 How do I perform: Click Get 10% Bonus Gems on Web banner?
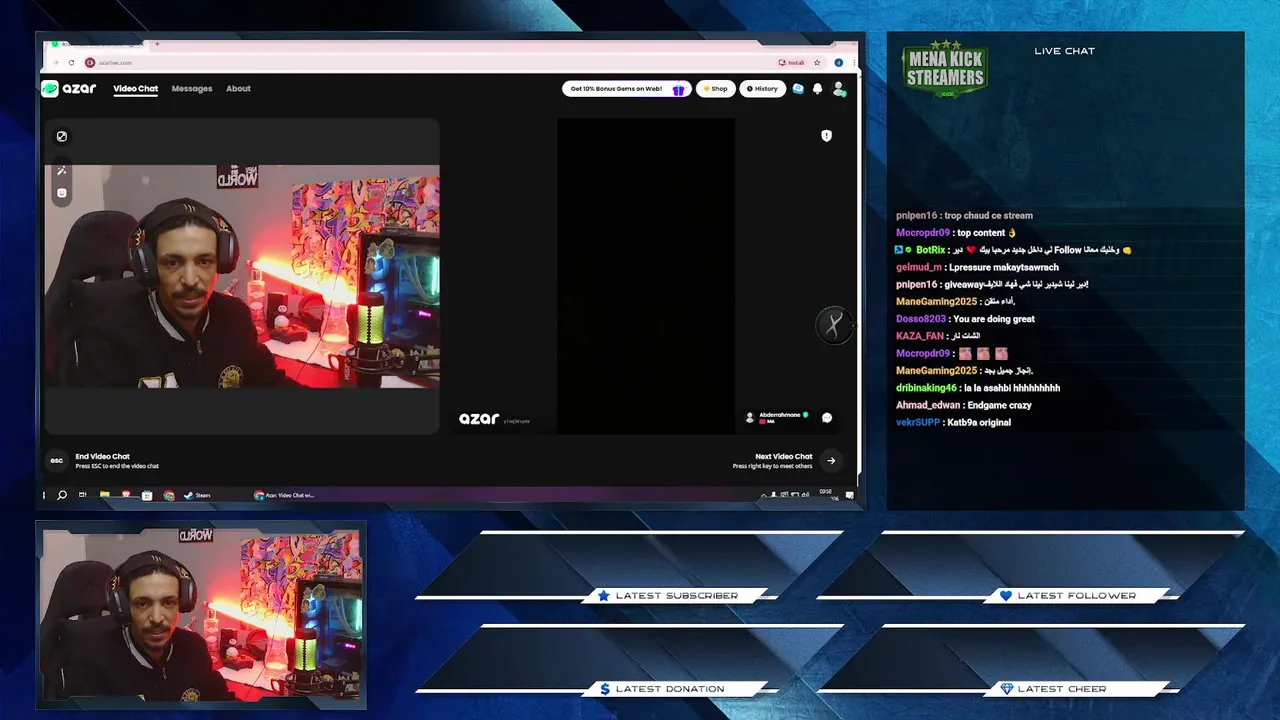click(626, 89)
